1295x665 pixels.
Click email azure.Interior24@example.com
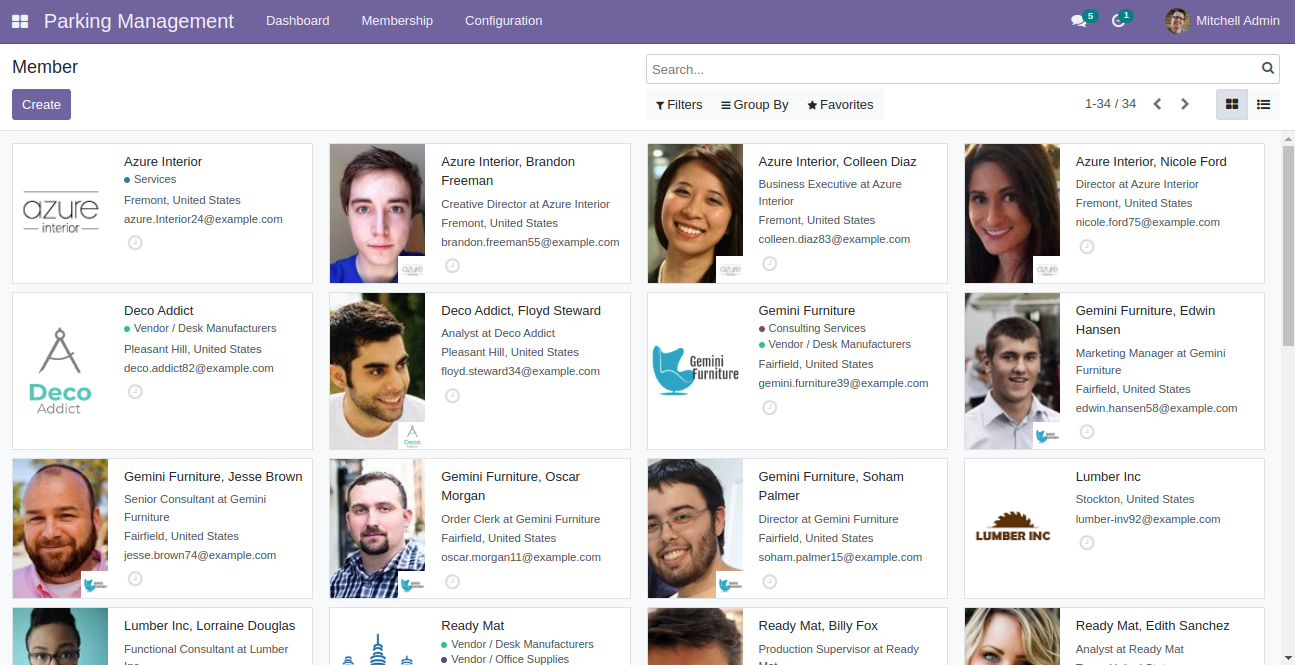click(203, 219)
